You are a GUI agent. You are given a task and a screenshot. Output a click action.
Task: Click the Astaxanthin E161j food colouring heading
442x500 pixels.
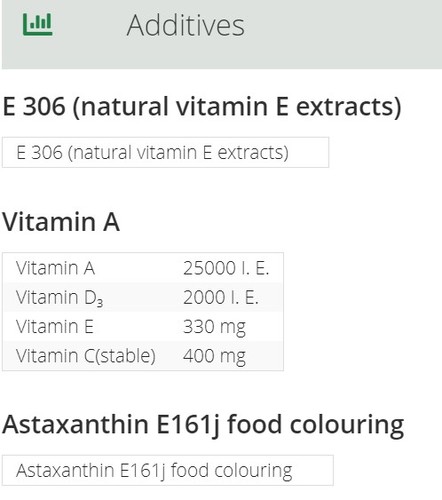point(203,426)
